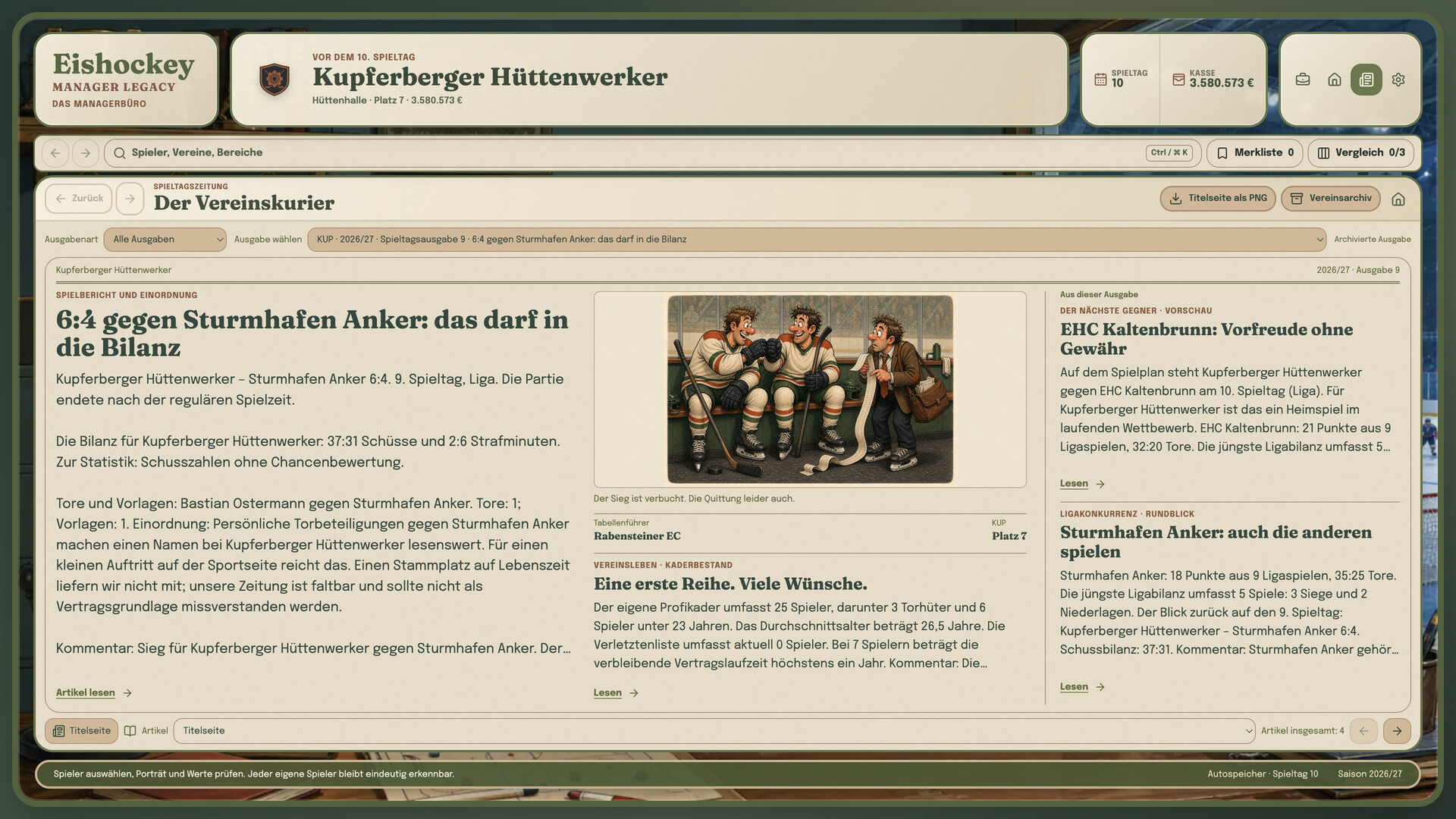Open the Titelseite article selector dropdown

point(714,731)
